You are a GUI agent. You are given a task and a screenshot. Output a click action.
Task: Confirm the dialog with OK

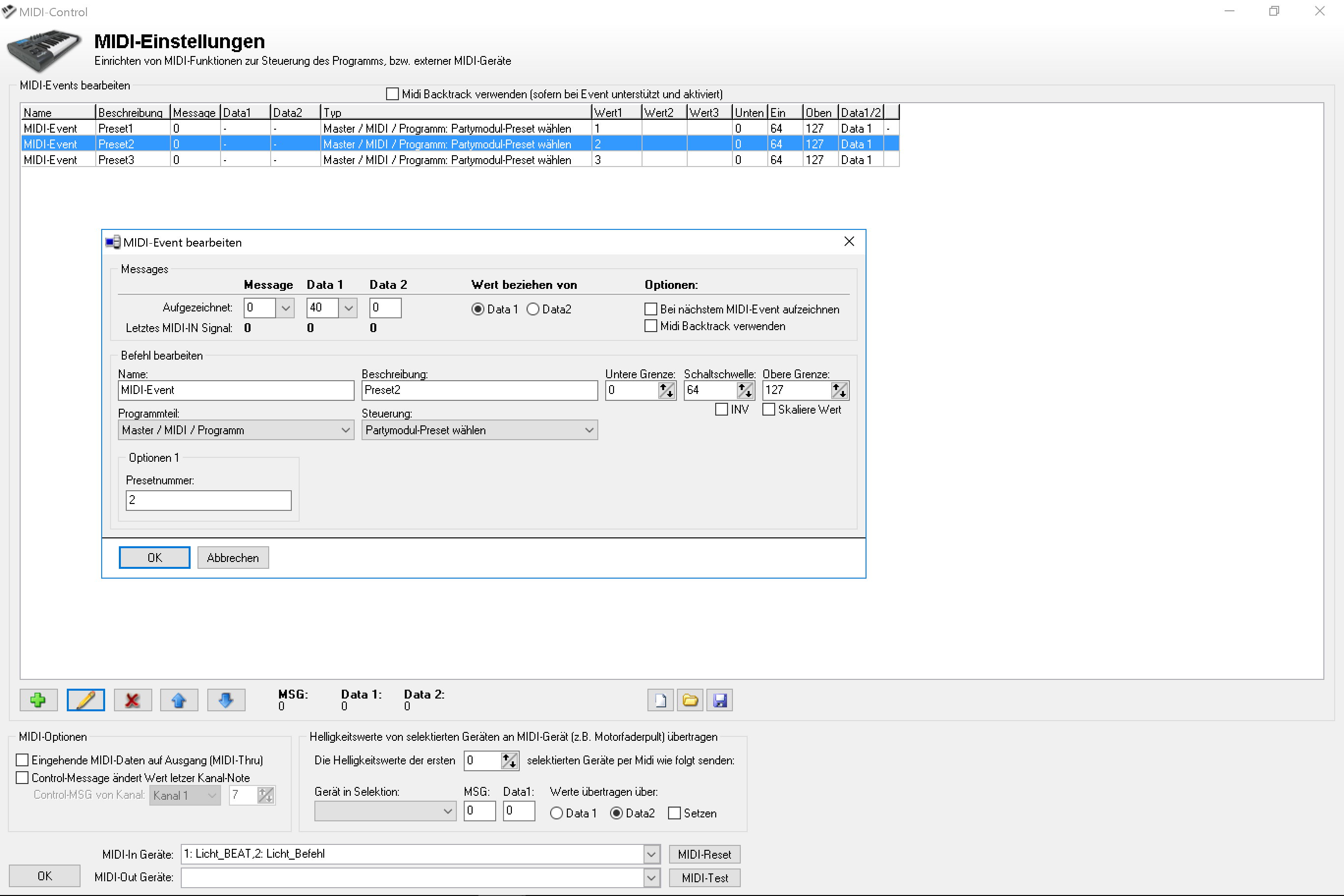coord(154,557)
